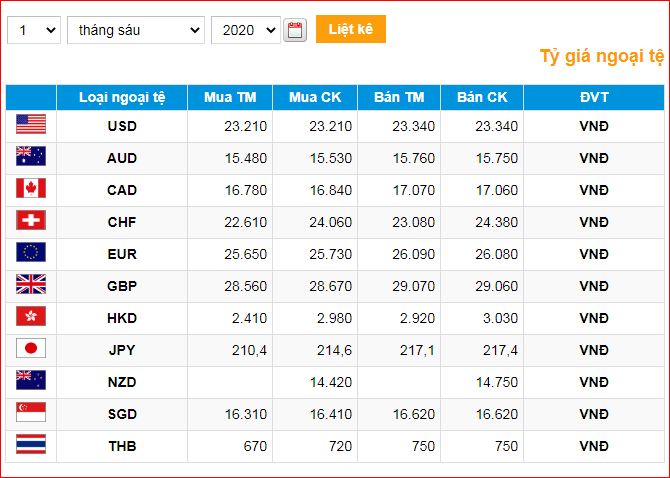This screenshot has width=670, height=478.
Task: Click JPY Bán CK value 217,4
Action: pos(500,351)
